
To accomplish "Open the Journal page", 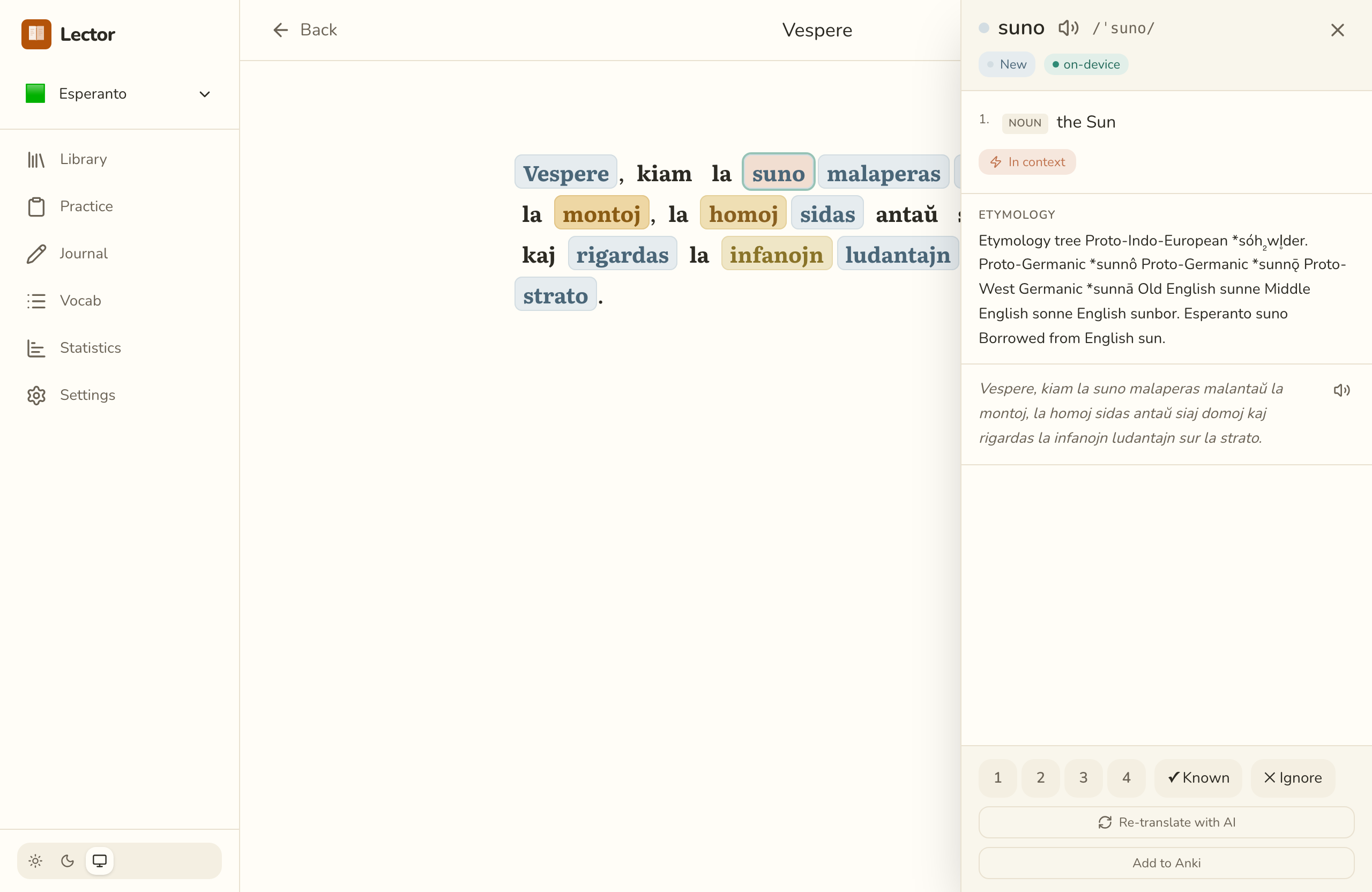I will (x=120, y=254).
